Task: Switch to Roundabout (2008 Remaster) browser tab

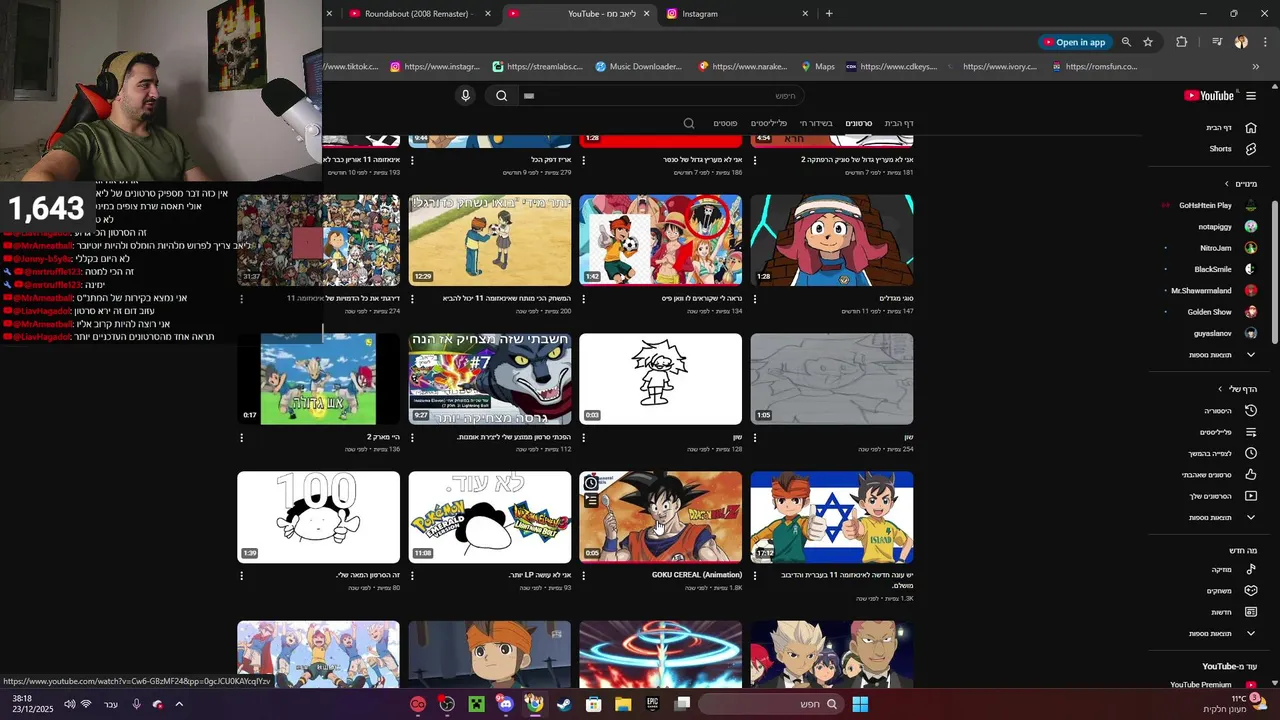Action: [x=420, y=14]
